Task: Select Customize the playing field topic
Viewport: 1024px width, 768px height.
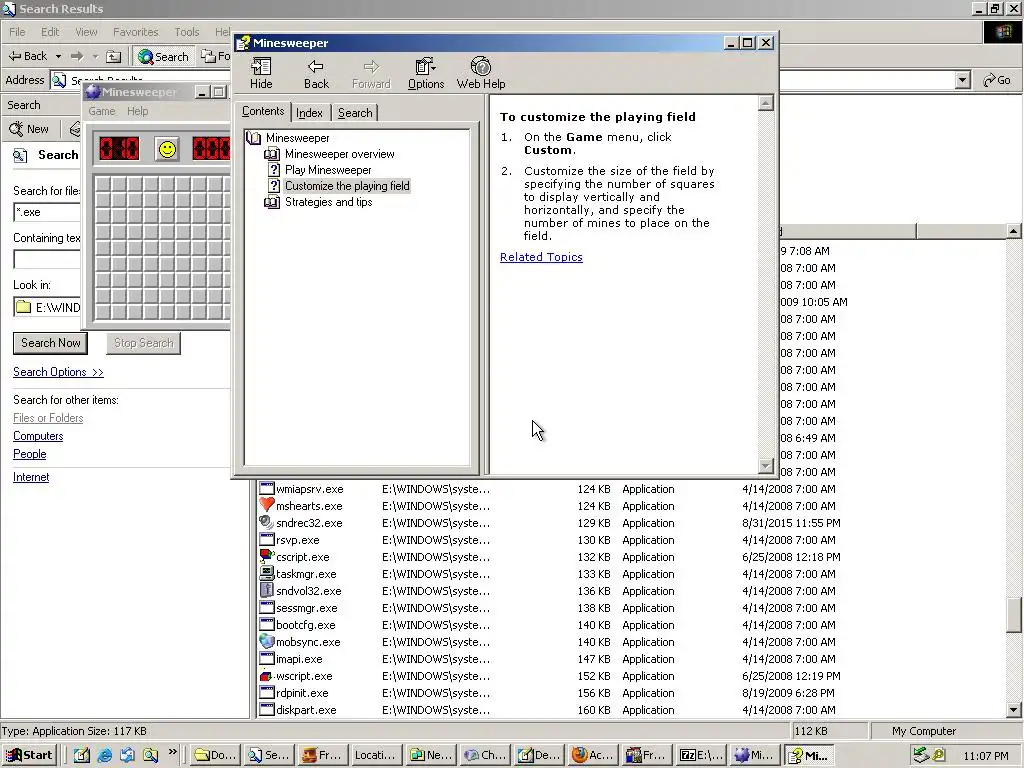Action: [347, 185]
